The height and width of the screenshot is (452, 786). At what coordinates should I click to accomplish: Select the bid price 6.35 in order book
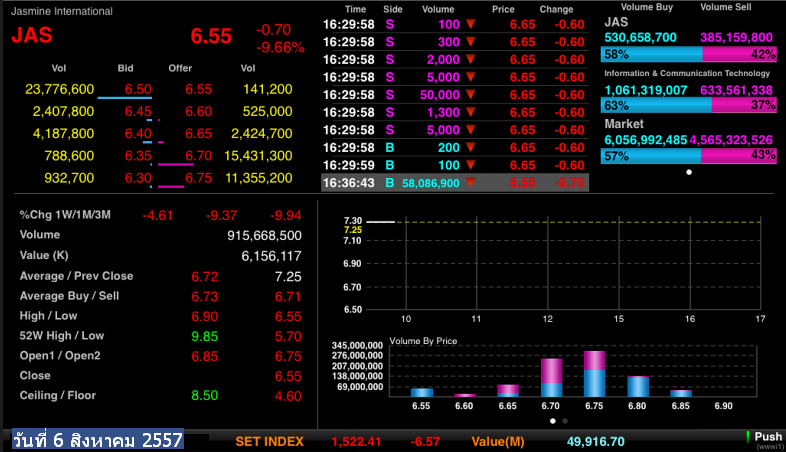(138, 155)
